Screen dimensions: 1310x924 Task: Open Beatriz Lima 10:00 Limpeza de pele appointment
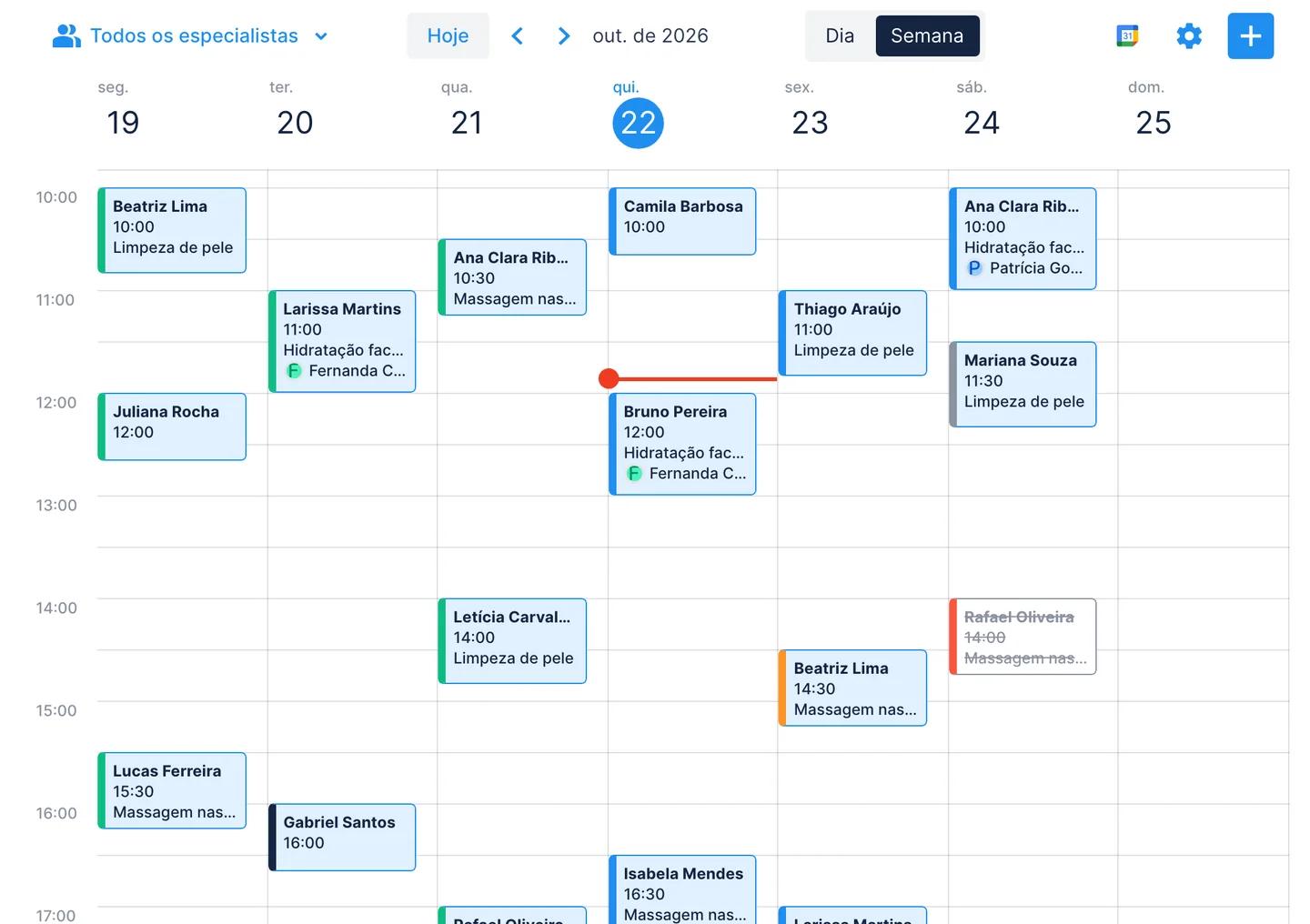tap(172, 230)
